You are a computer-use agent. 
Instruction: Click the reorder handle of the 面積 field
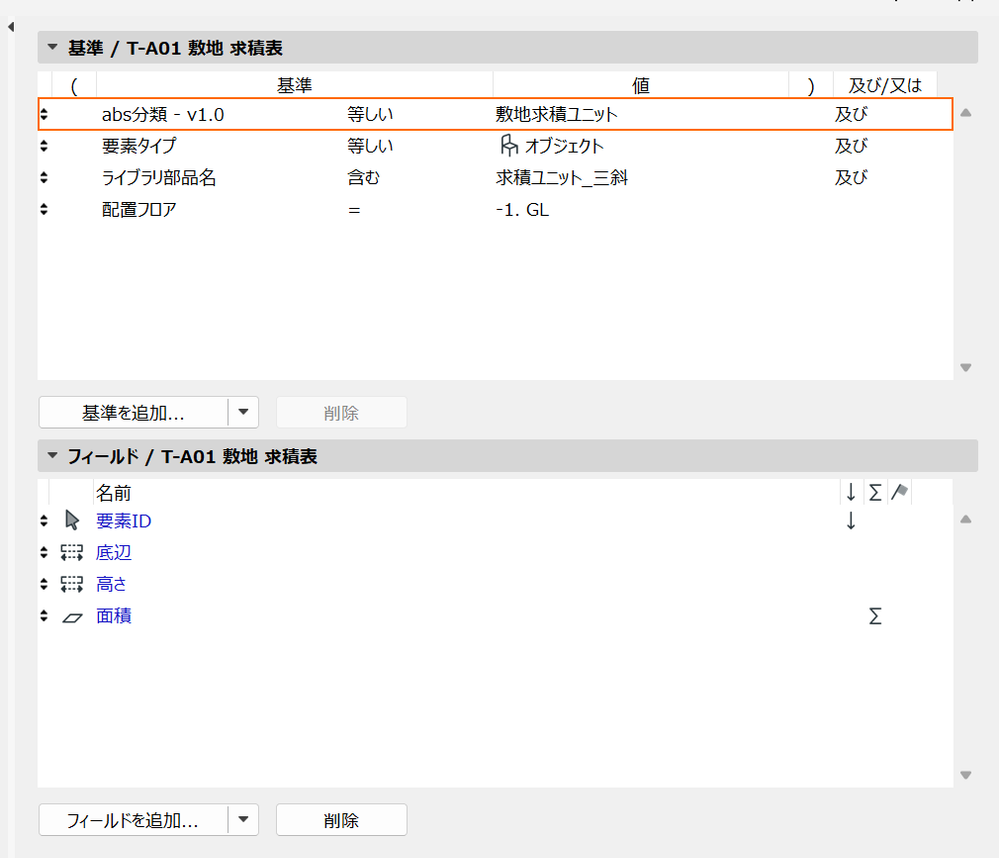pos(44,615)
